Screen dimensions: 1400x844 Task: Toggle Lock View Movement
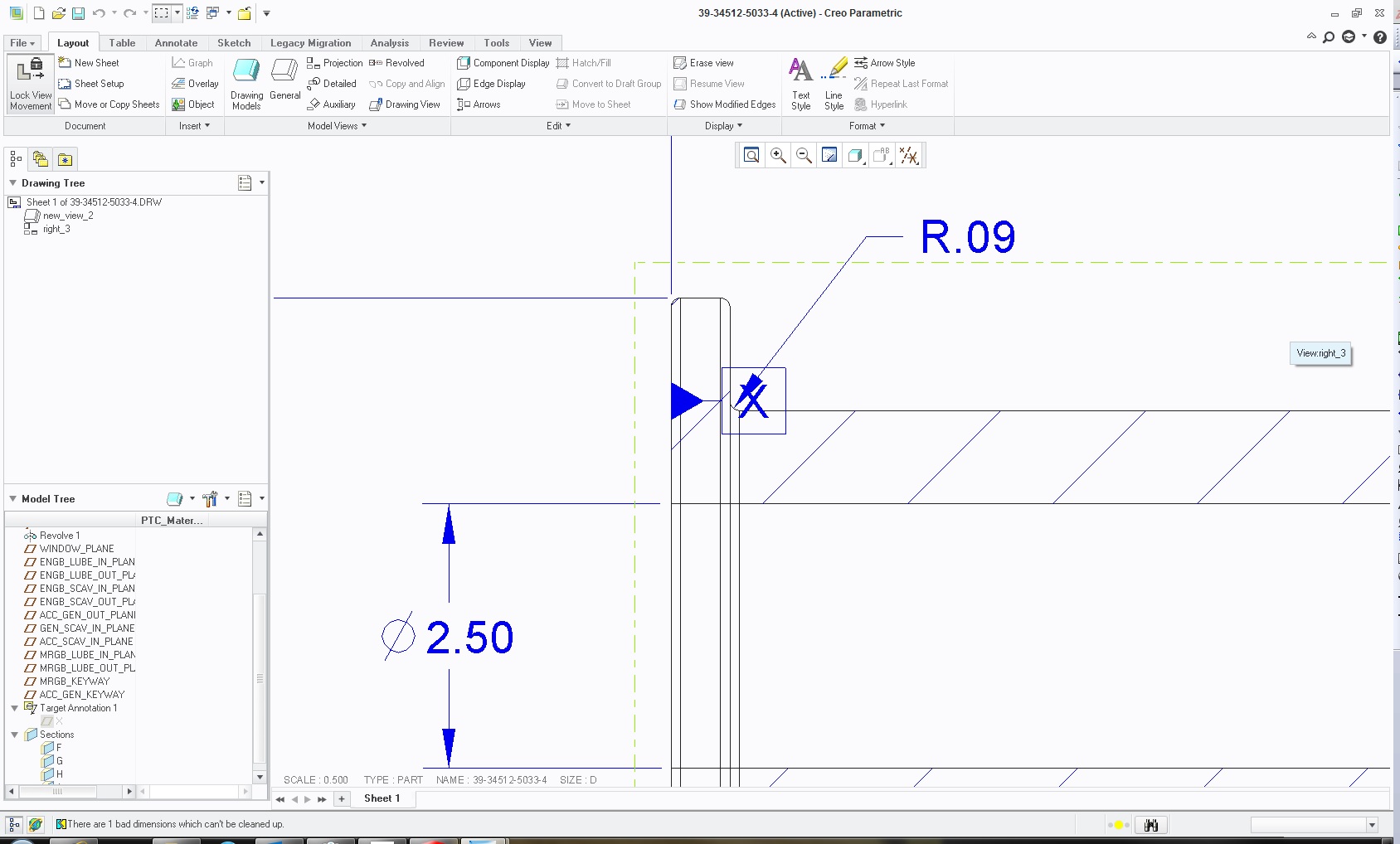(x=30, y=83)
